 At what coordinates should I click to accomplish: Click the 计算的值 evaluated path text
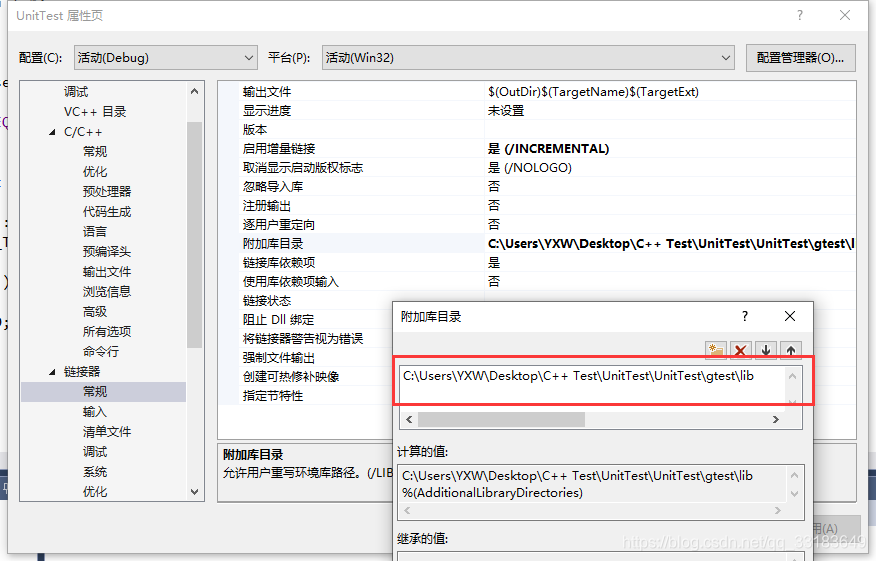click(x=577, y=476)
